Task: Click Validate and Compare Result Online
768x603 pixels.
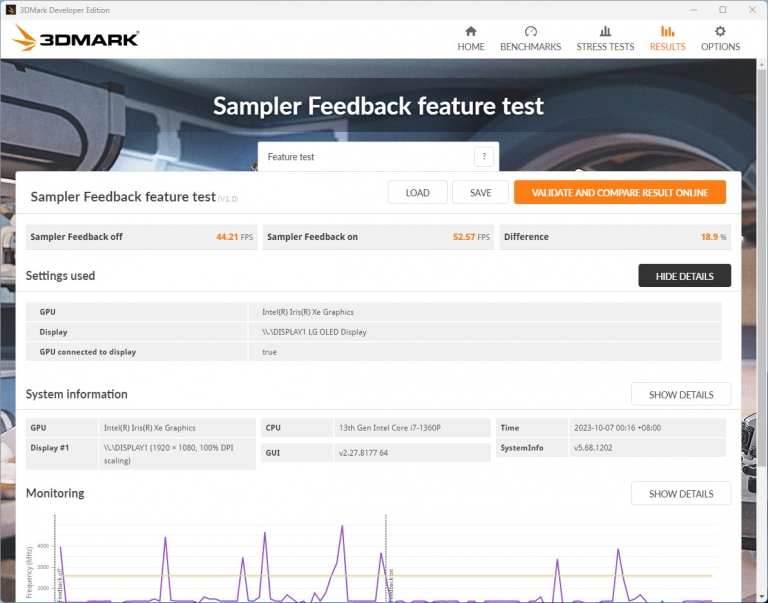Action: click(x=620, y=193)
